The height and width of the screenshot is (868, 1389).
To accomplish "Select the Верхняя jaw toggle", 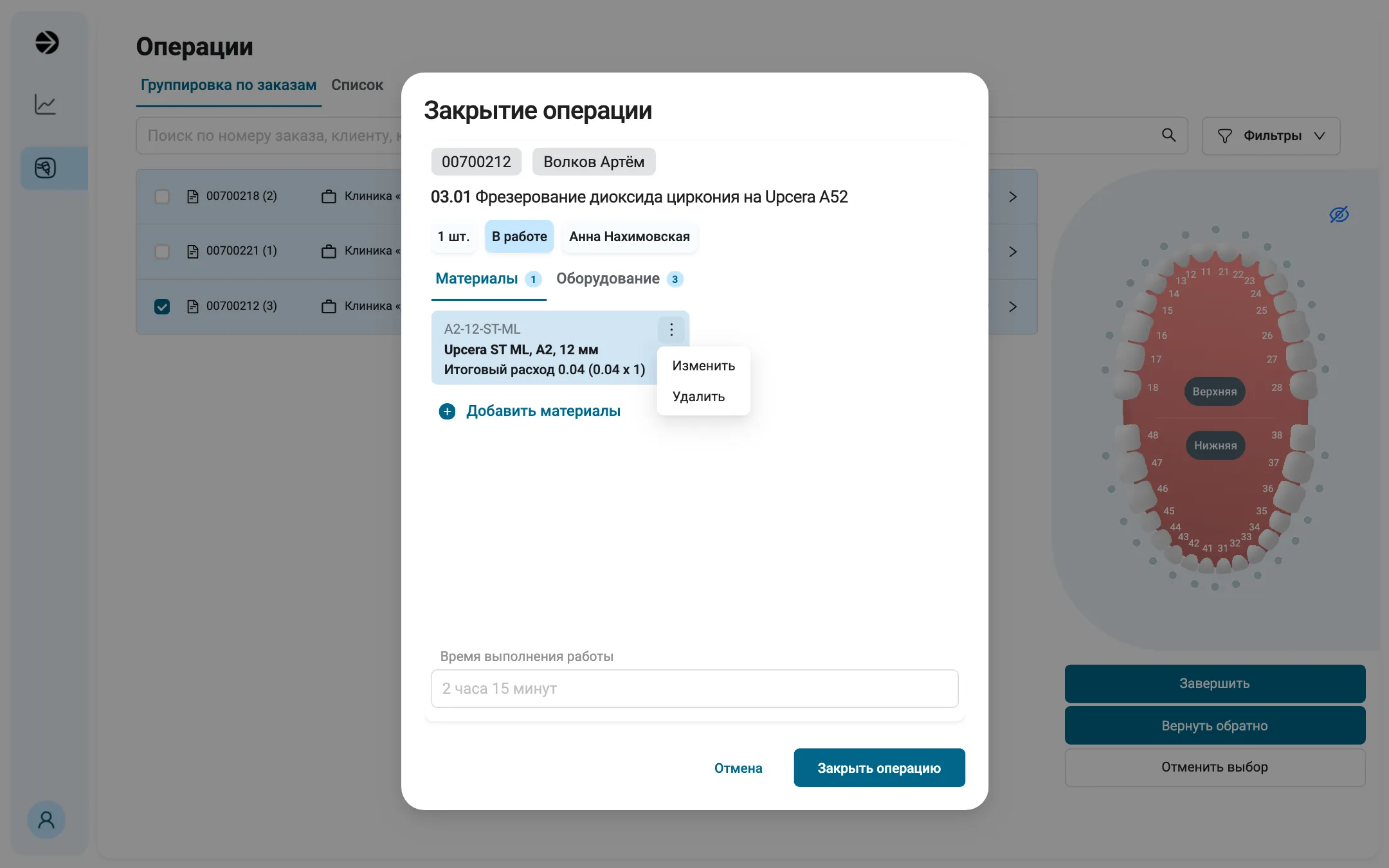I will [x=1214, y=392].
